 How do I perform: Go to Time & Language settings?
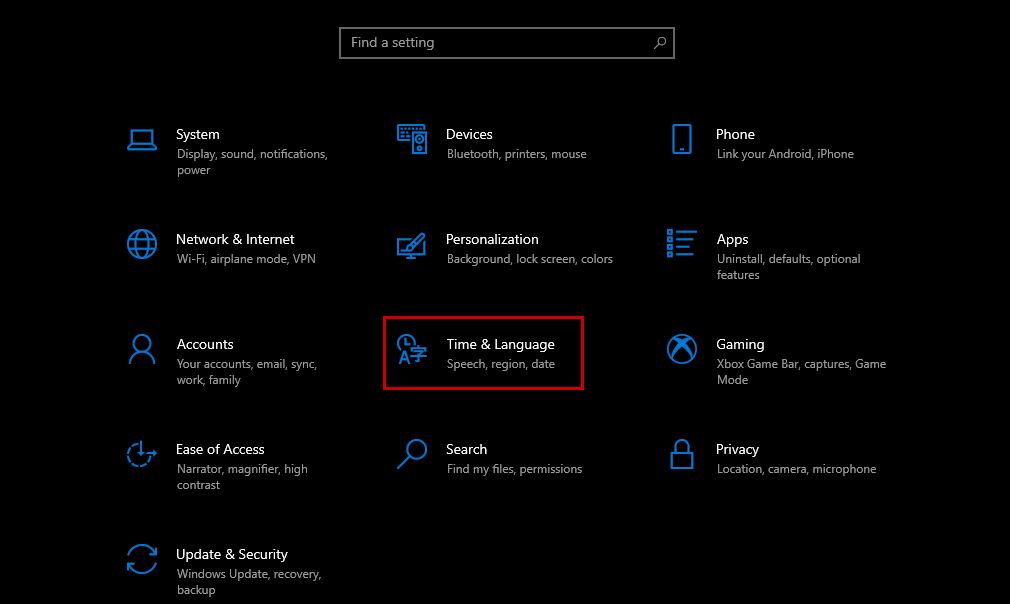500,344
